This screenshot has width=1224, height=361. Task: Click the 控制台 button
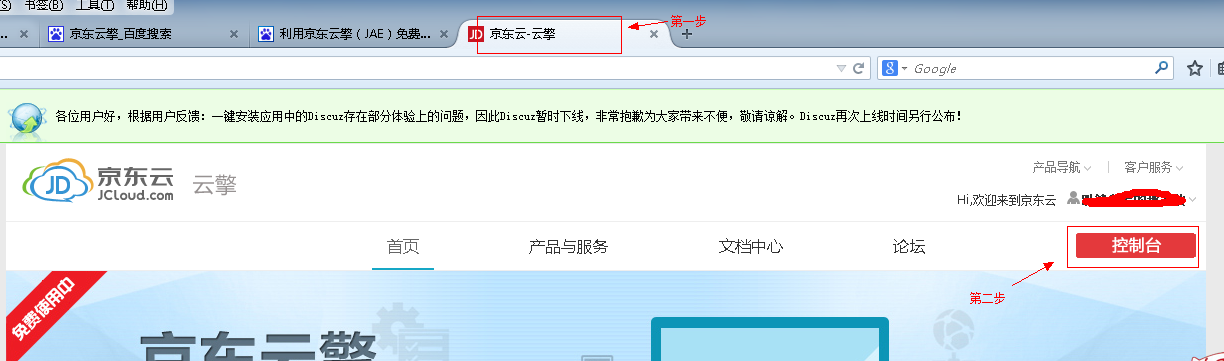(1135, 246)
